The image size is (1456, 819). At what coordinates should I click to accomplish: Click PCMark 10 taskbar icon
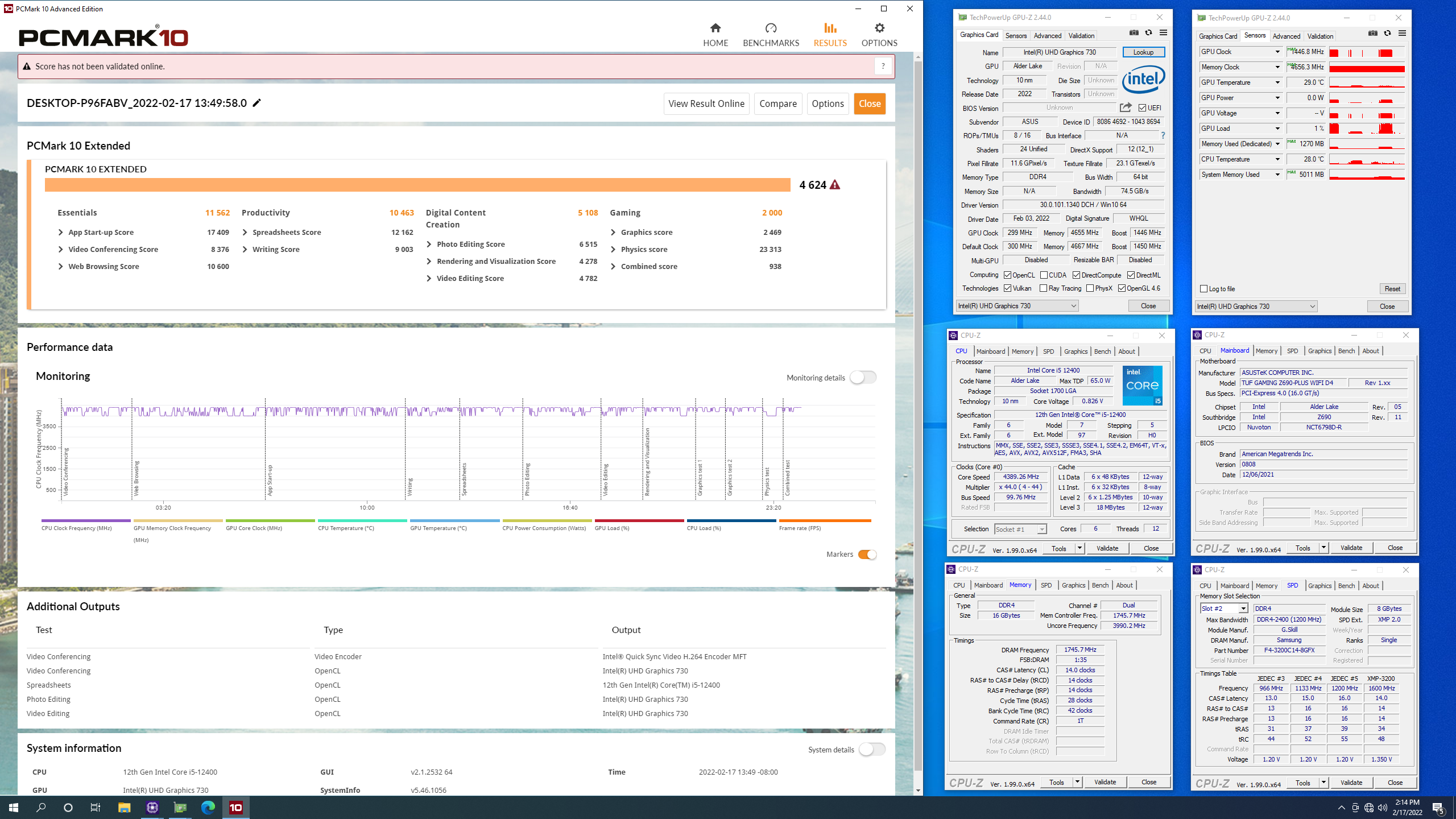(x=235, y=807)
